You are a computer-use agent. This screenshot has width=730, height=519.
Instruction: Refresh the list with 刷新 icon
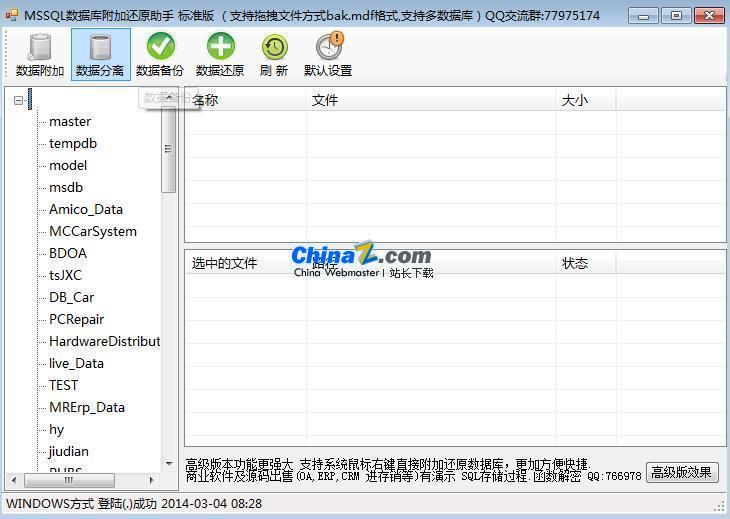(x=274, y=55)
